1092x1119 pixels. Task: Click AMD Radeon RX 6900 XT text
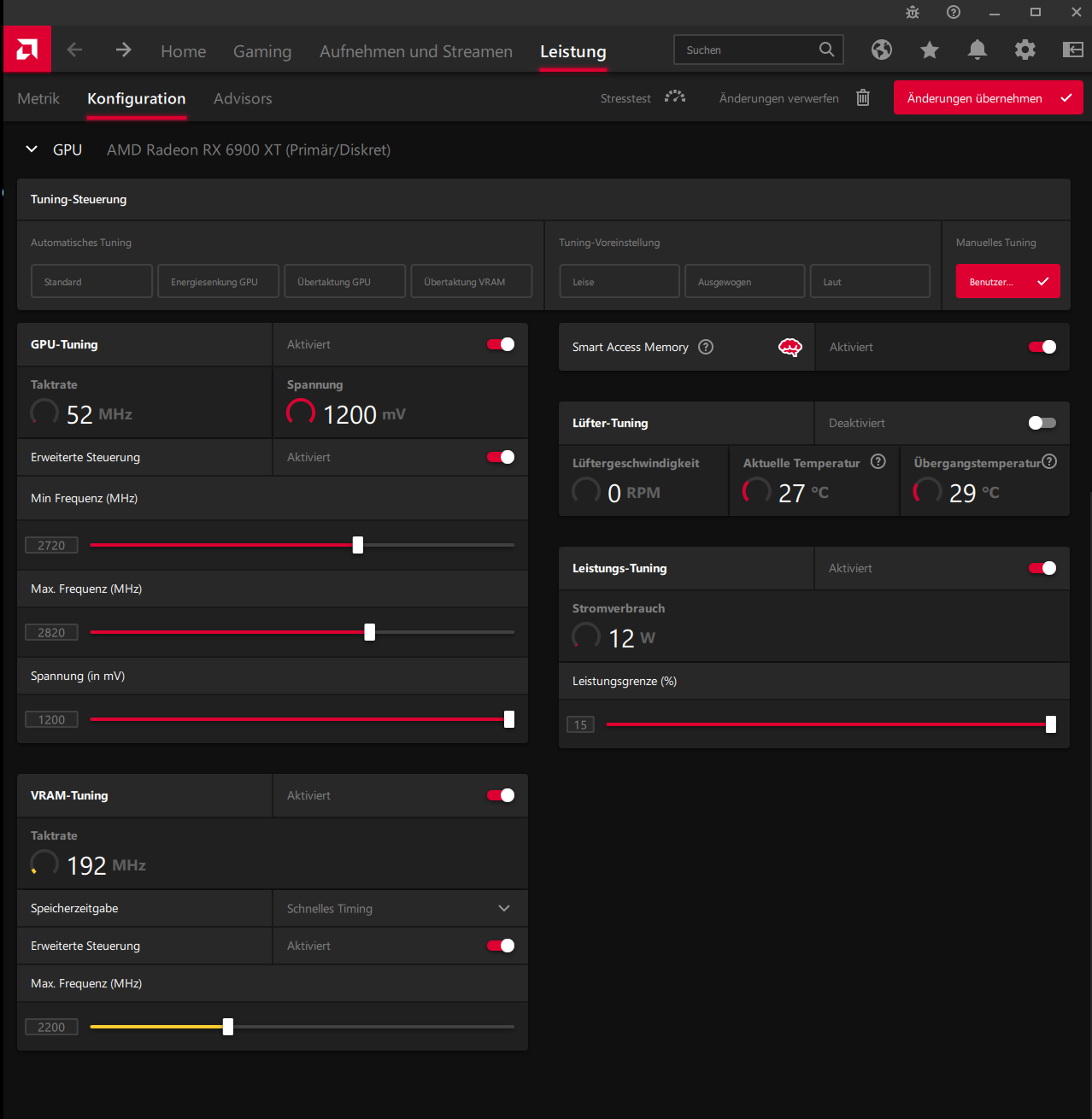(x=249, y=149)
